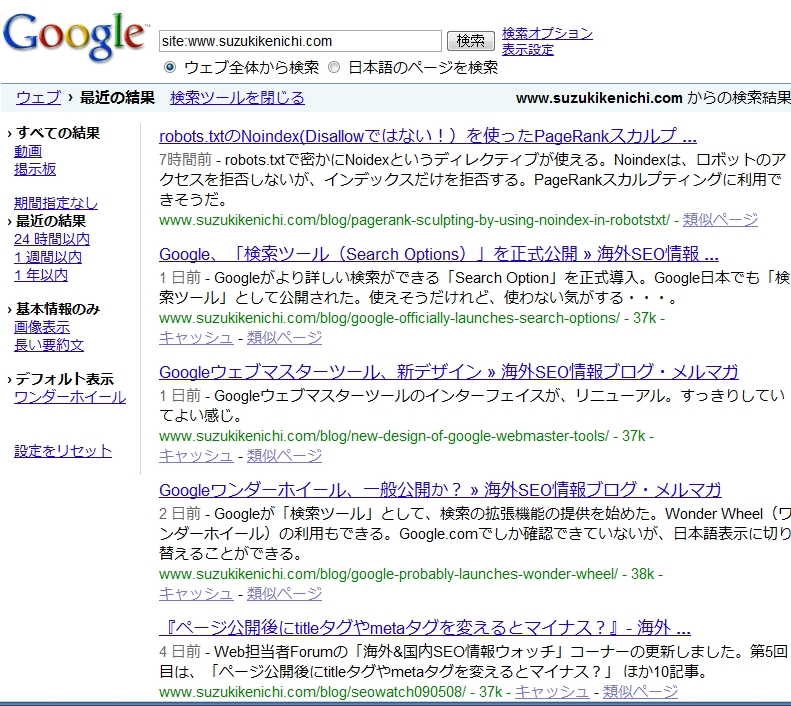This screenshot has height=706, width=791.
Task: Open 類似ページ for the pagerank-sculpting result
Action: tap(720, 219)
